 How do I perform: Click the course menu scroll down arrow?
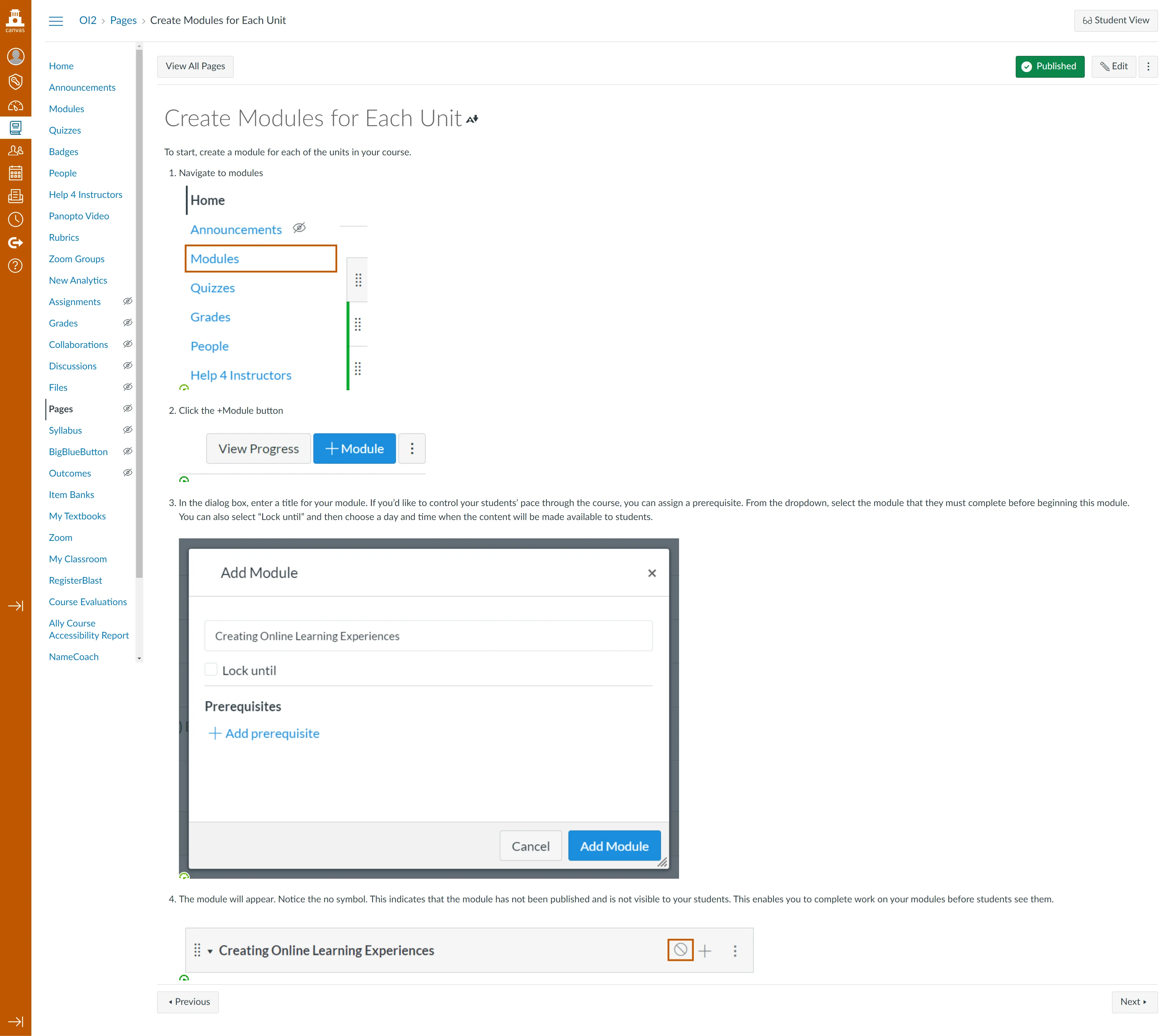(139, 659)
